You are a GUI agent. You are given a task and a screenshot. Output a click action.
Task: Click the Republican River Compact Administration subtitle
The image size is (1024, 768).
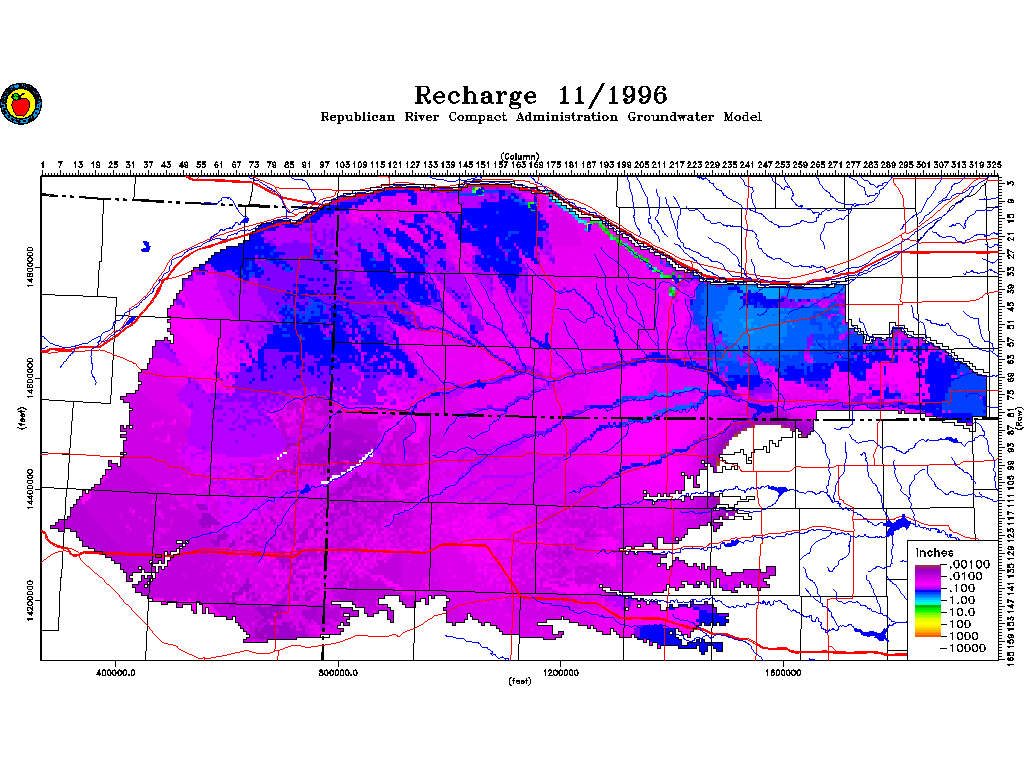[540, 118]
